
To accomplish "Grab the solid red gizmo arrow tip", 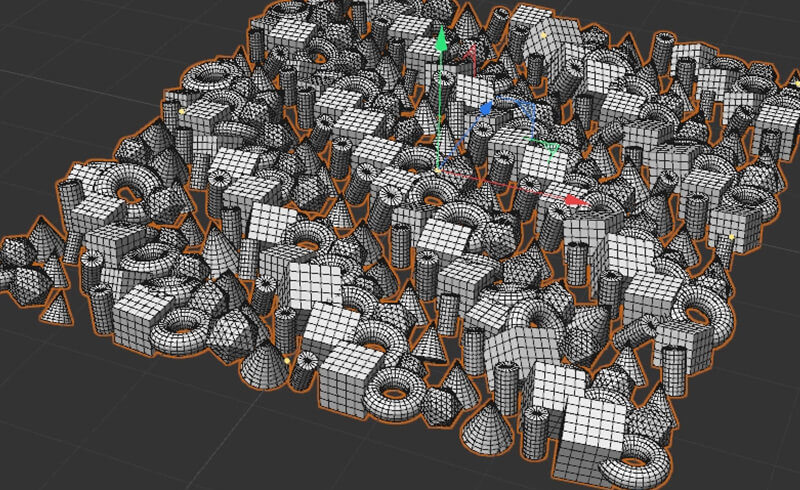I will coord(578,200).
